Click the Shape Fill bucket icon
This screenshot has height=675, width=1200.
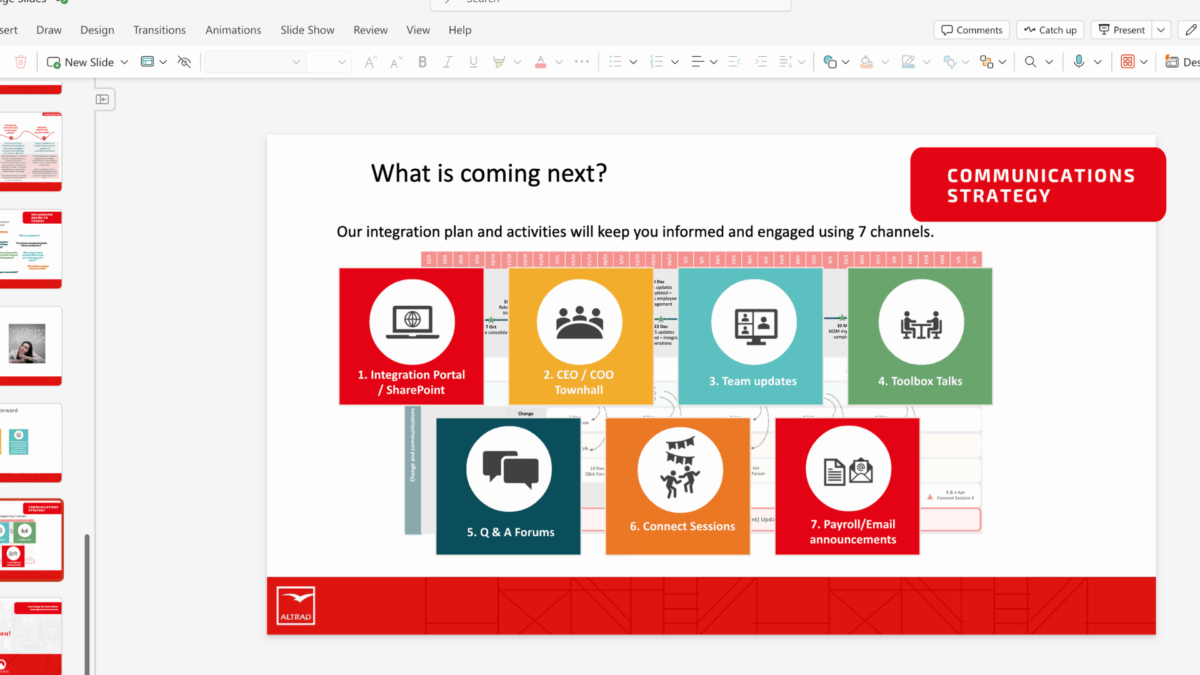pyautogui.click(x=867, y=62)
